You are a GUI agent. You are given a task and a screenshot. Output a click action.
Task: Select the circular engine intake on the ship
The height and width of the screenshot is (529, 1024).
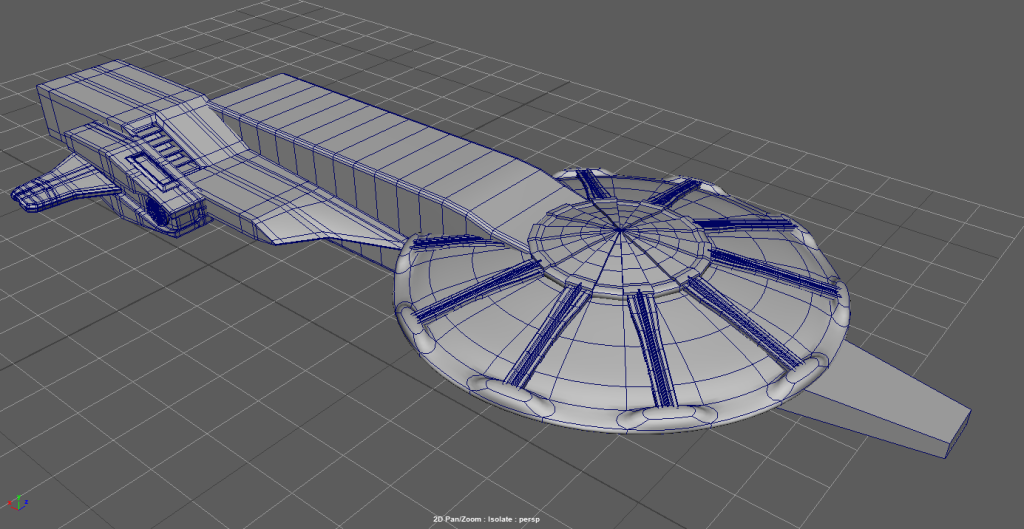point(156,210)
